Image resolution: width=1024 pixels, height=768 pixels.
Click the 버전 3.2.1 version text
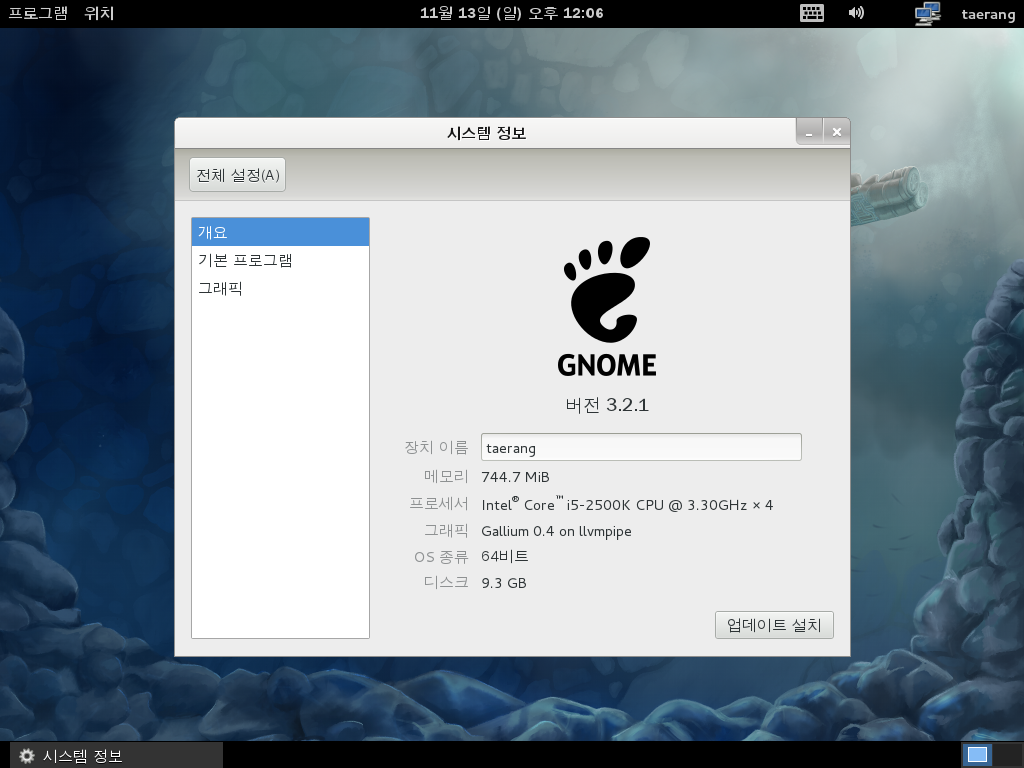[607, 405]
